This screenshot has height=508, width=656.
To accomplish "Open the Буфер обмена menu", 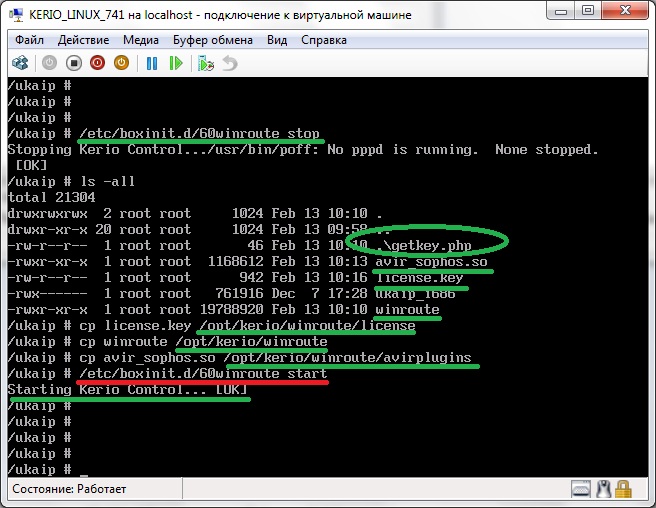I will [x=214, y=40].
